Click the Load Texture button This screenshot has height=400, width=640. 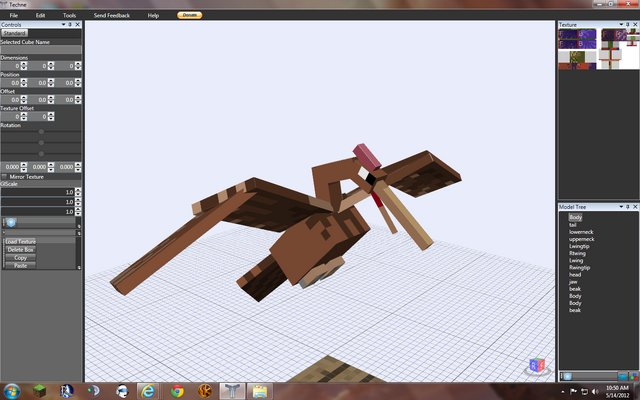tap(21, 242)
